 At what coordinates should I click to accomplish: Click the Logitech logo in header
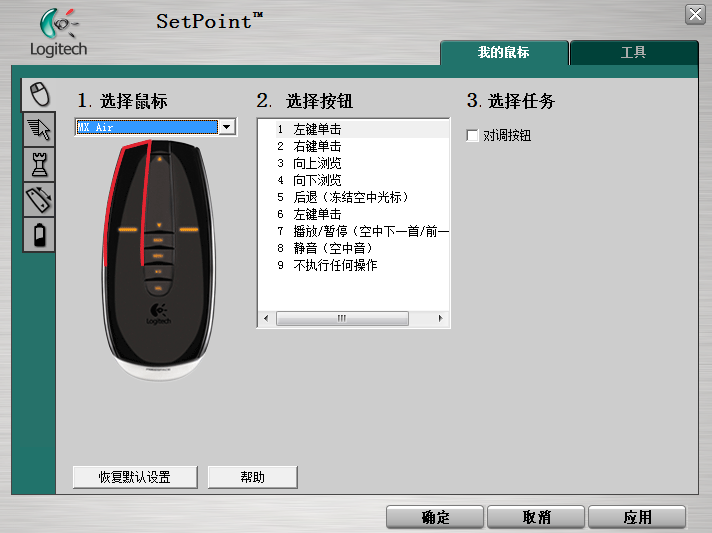coord(58,33)
